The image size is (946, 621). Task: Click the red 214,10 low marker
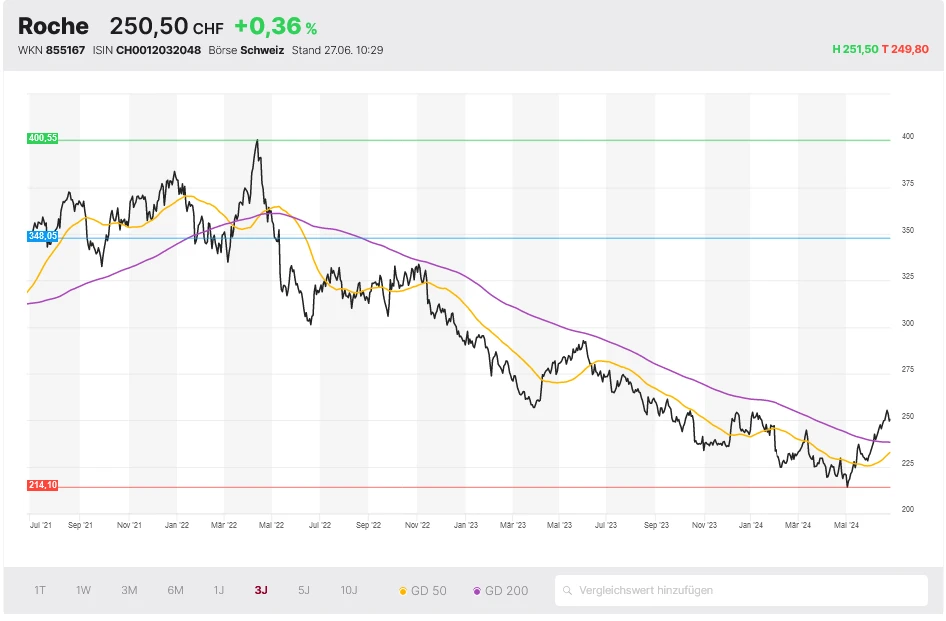pos(42,485)
